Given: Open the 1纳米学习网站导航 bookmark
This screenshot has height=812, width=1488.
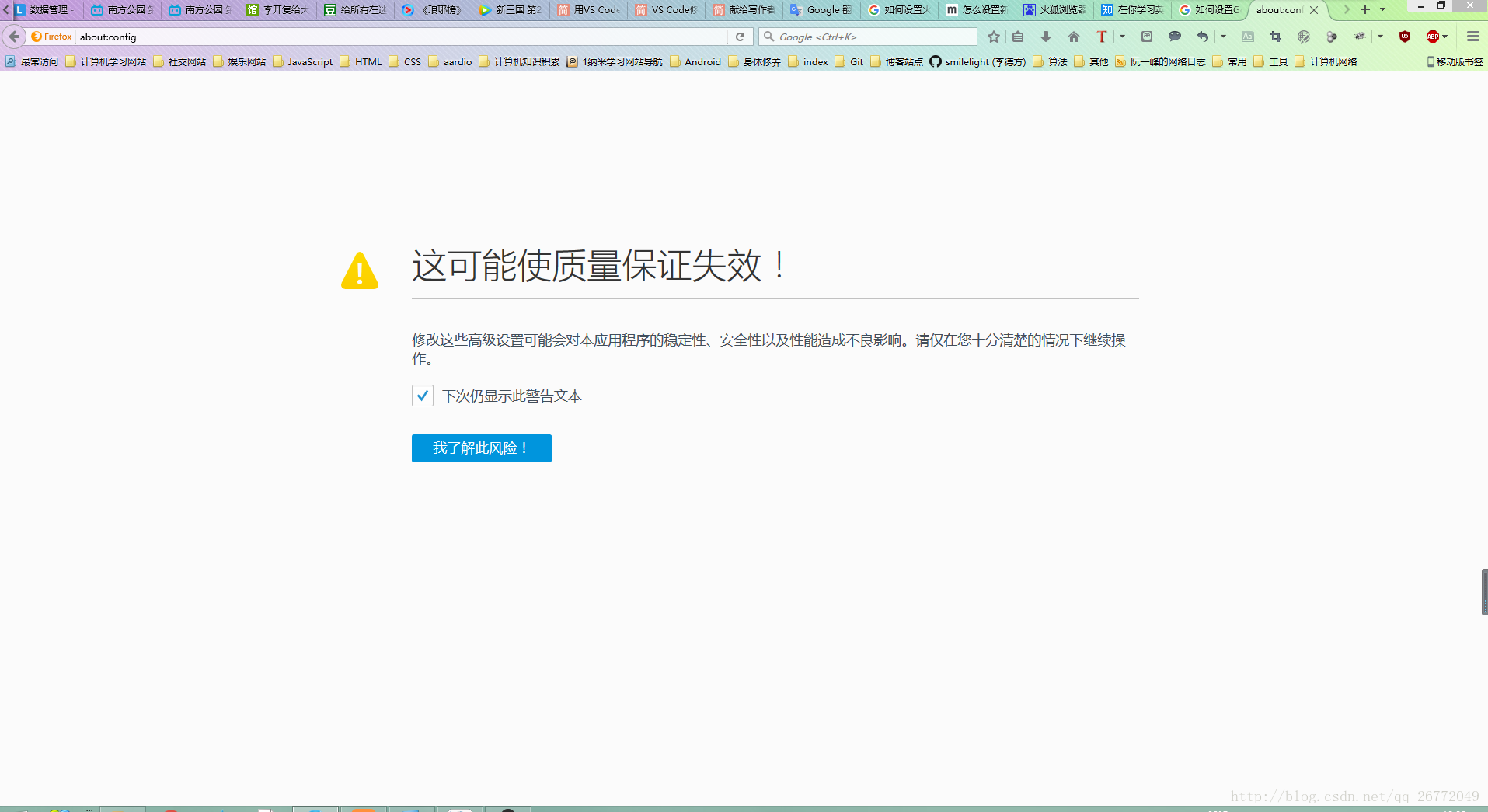Looking at the screenshot, I should (615, 61).
